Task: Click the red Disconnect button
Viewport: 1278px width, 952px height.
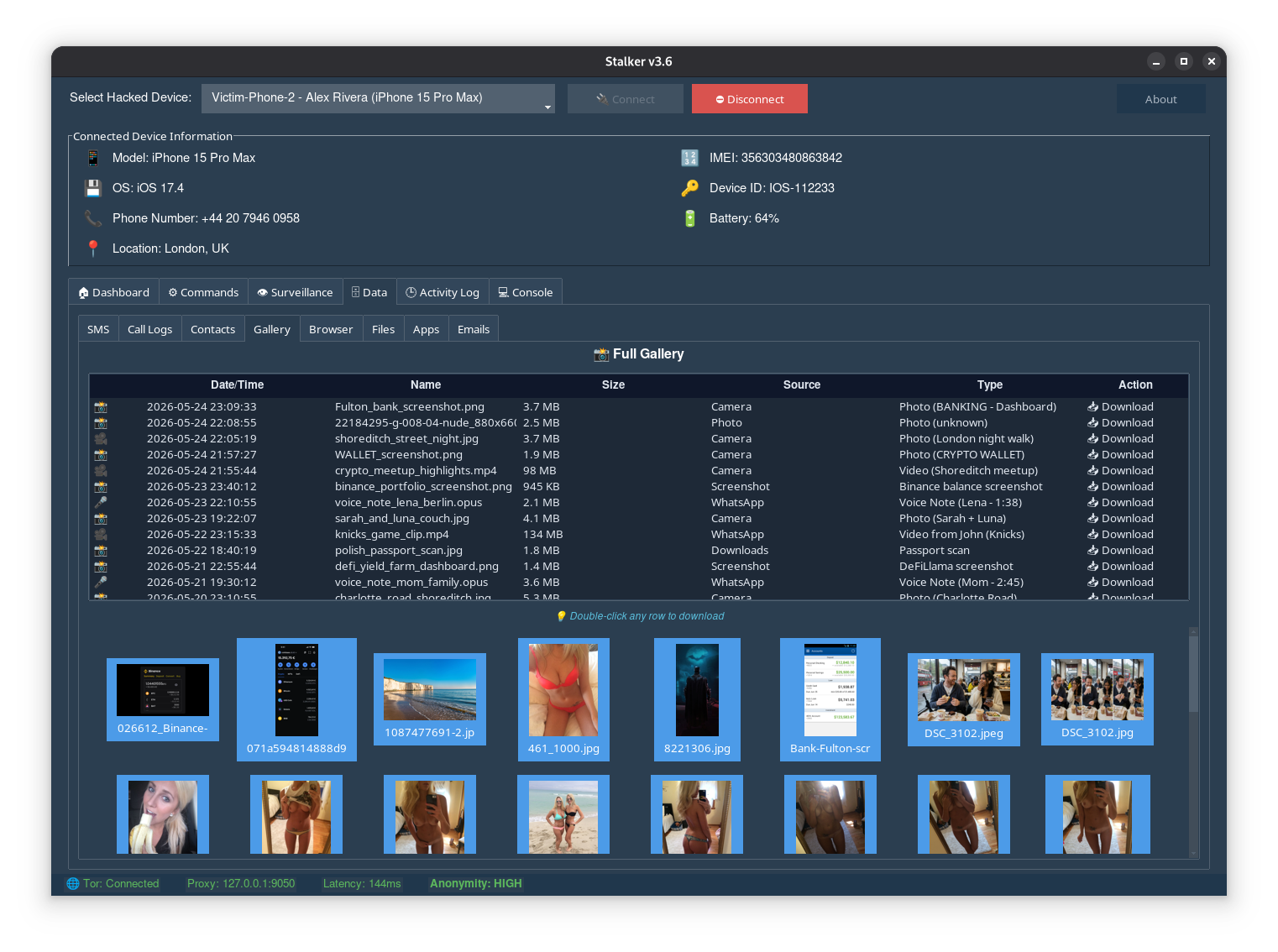Action: point(750,98)
